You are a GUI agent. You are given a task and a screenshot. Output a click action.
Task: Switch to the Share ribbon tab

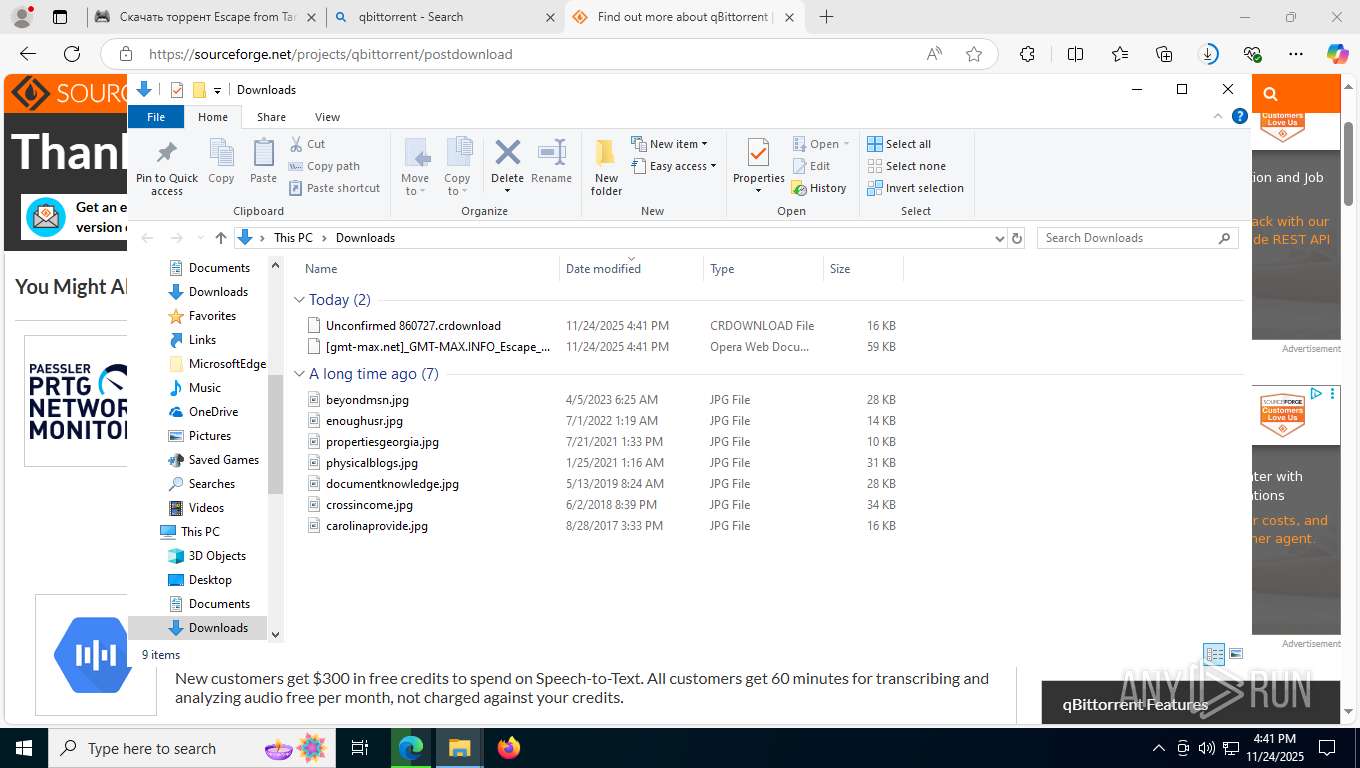(271, 117)
